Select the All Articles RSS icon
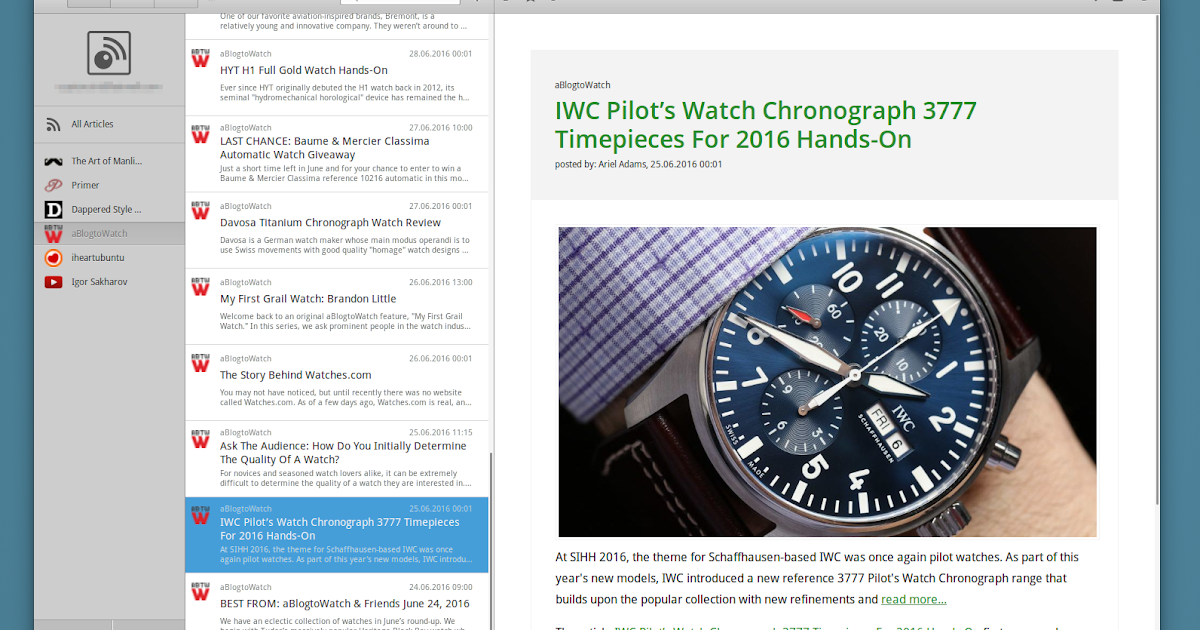 click(x=53, y=124)
